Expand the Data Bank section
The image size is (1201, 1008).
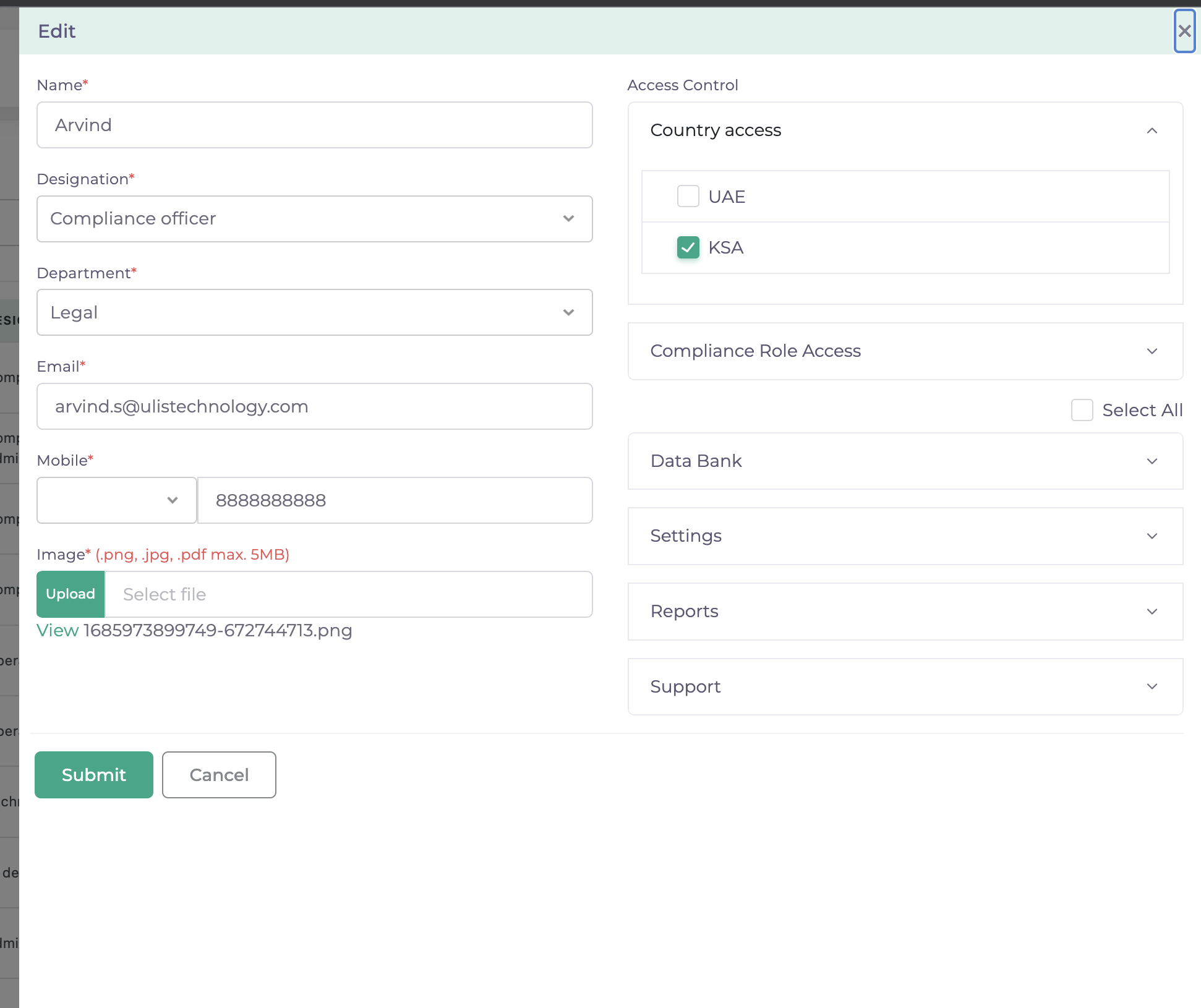(905, 461)
